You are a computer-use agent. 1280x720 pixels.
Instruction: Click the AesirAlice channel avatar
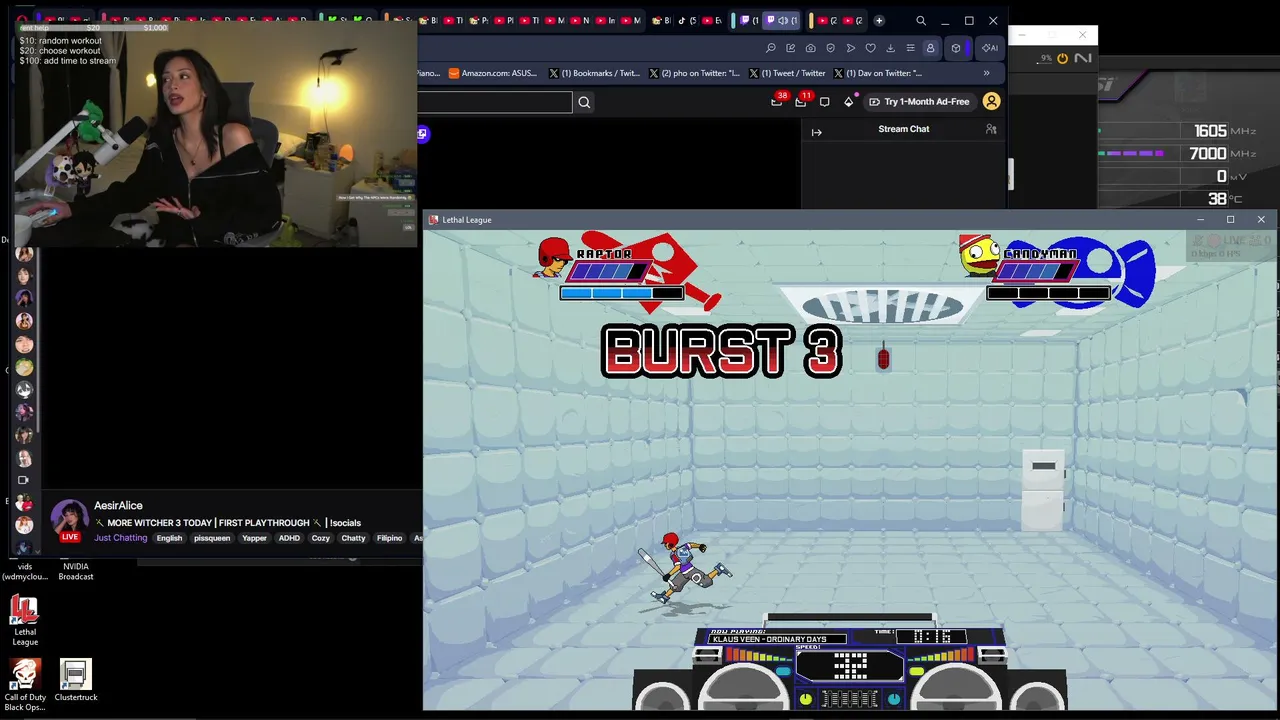pos(69,517)
